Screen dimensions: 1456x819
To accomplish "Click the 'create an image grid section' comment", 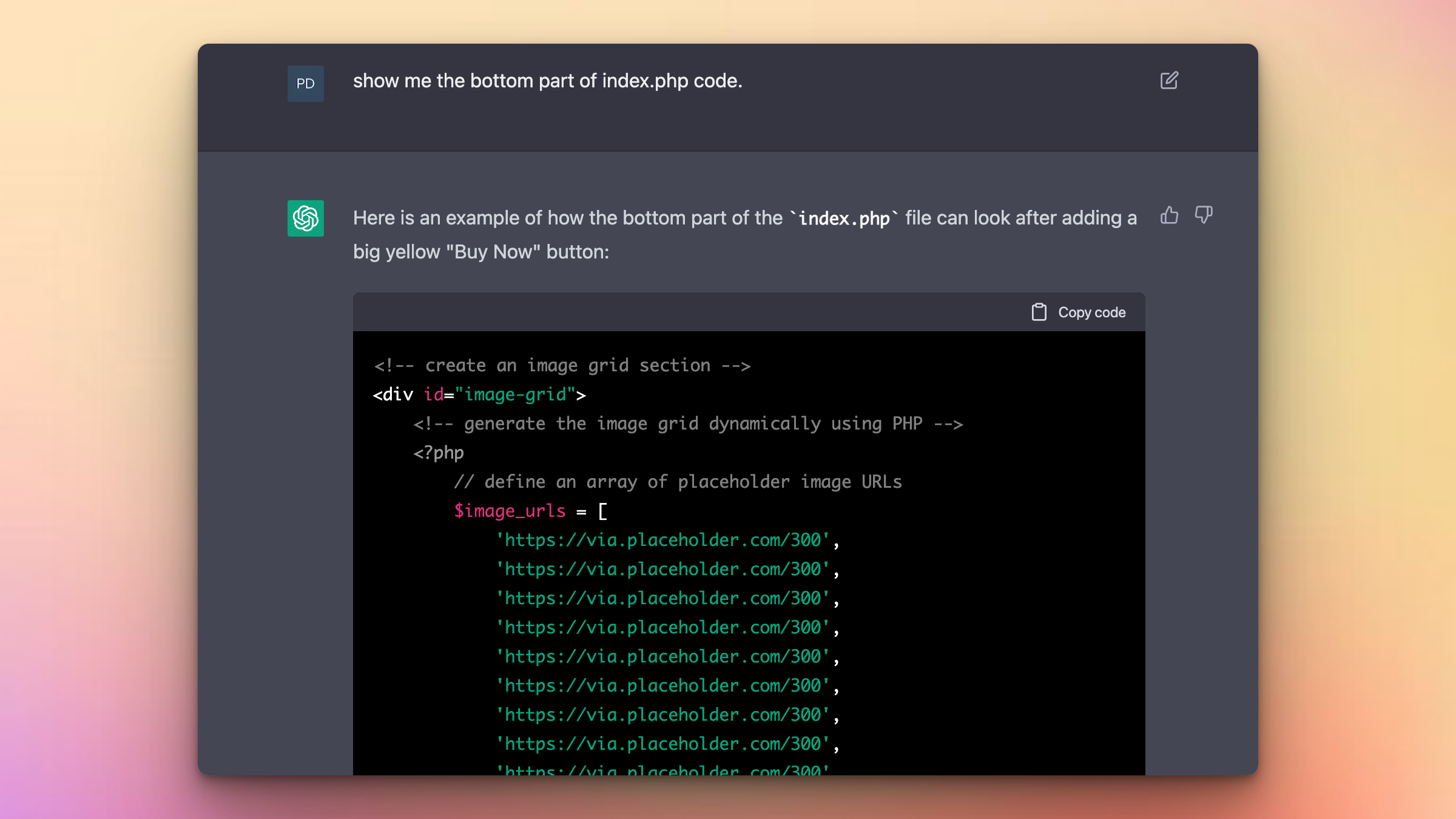I will (562, 366).
